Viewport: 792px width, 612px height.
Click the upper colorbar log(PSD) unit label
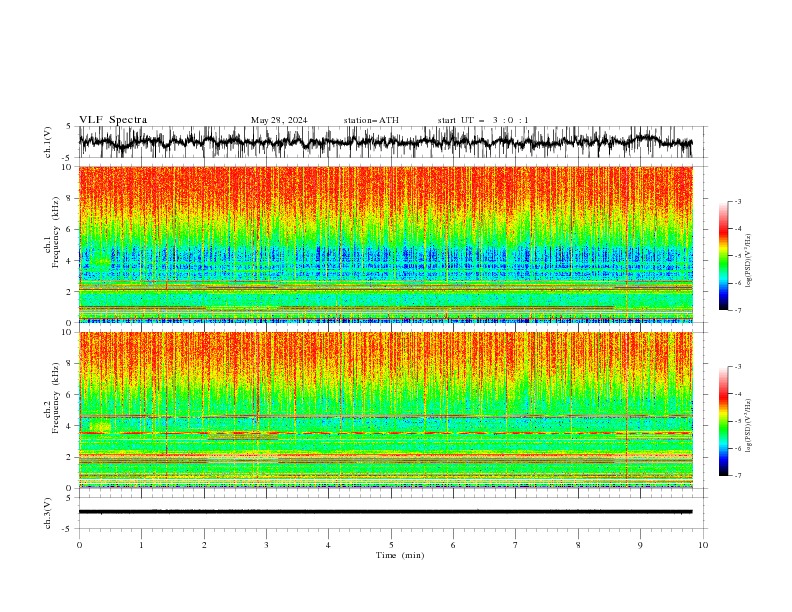pyautogui.click(x=749, y=261)
